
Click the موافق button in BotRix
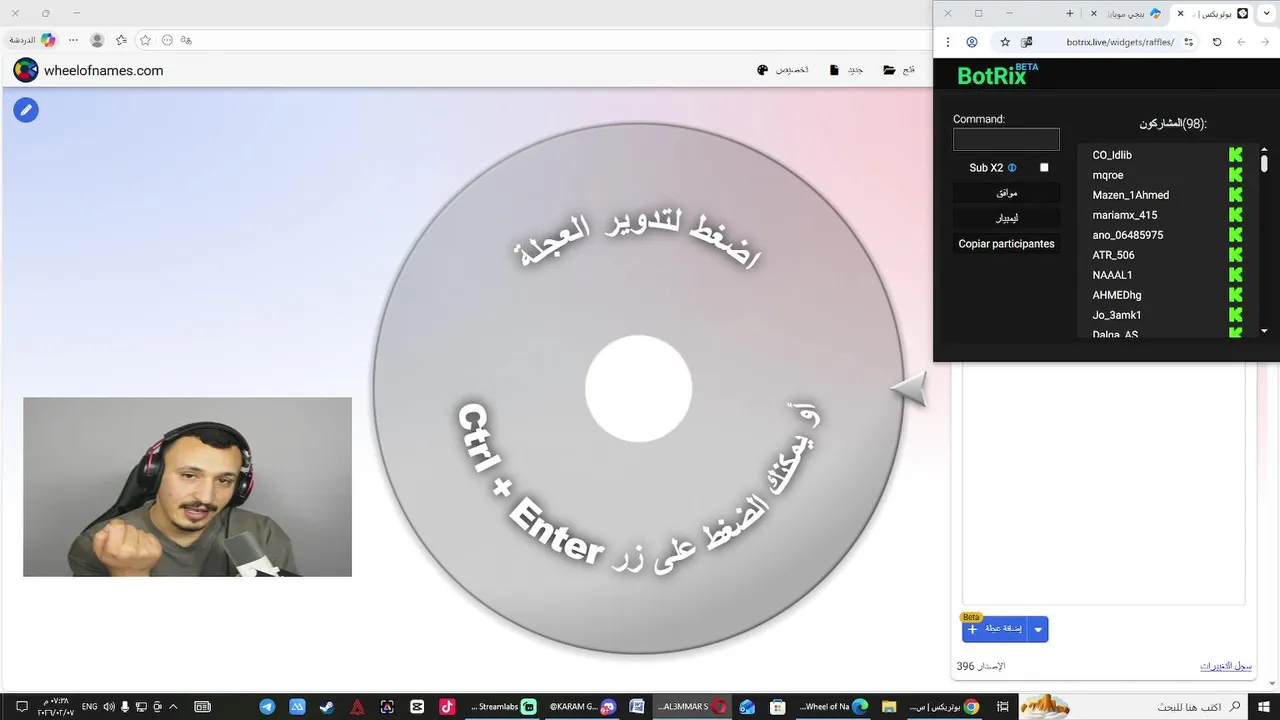[1006, 193]
